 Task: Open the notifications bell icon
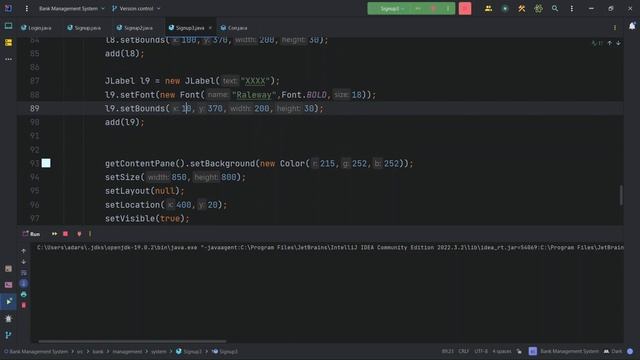pyautogui.click(x=632, y=26)
